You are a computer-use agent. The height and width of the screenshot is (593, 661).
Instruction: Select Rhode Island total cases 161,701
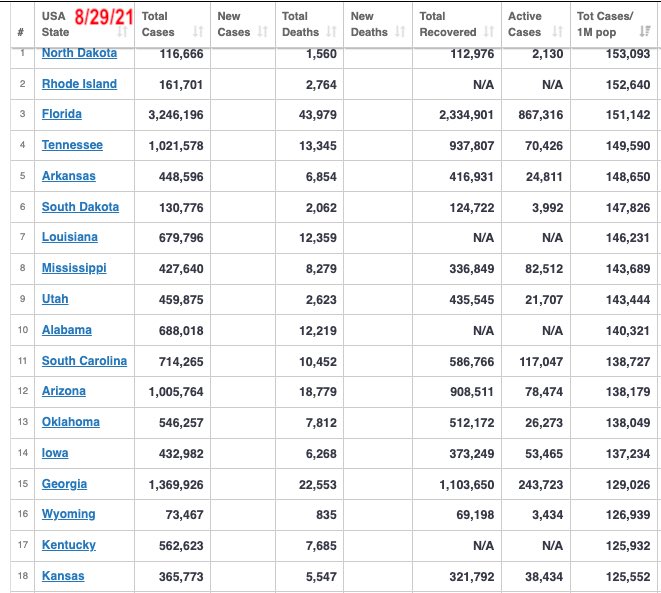[181, 85]
